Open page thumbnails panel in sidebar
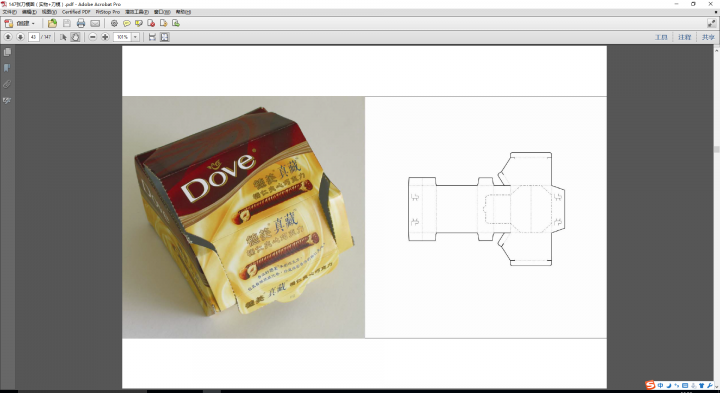 click(x=7, y=52)
